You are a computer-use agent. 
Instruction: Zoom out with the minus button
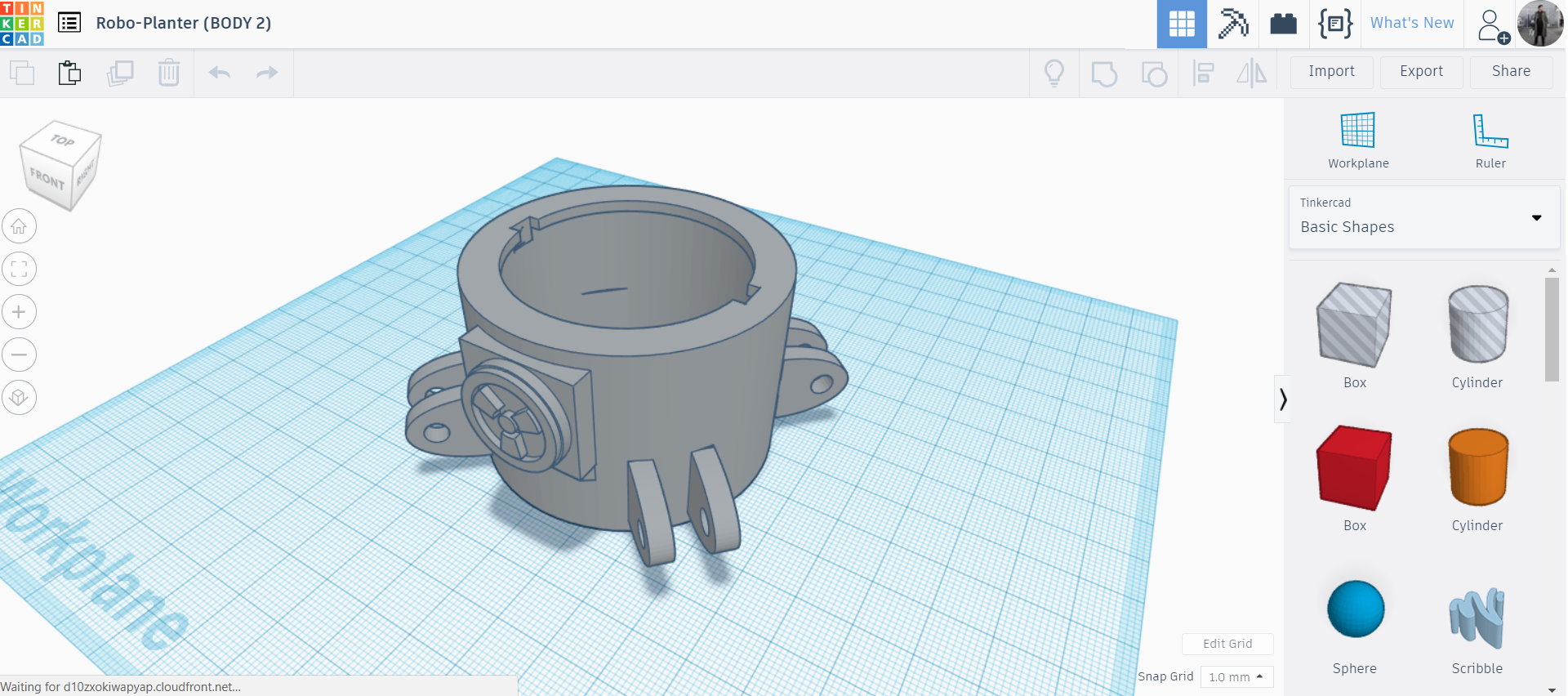tap(19, 355)
